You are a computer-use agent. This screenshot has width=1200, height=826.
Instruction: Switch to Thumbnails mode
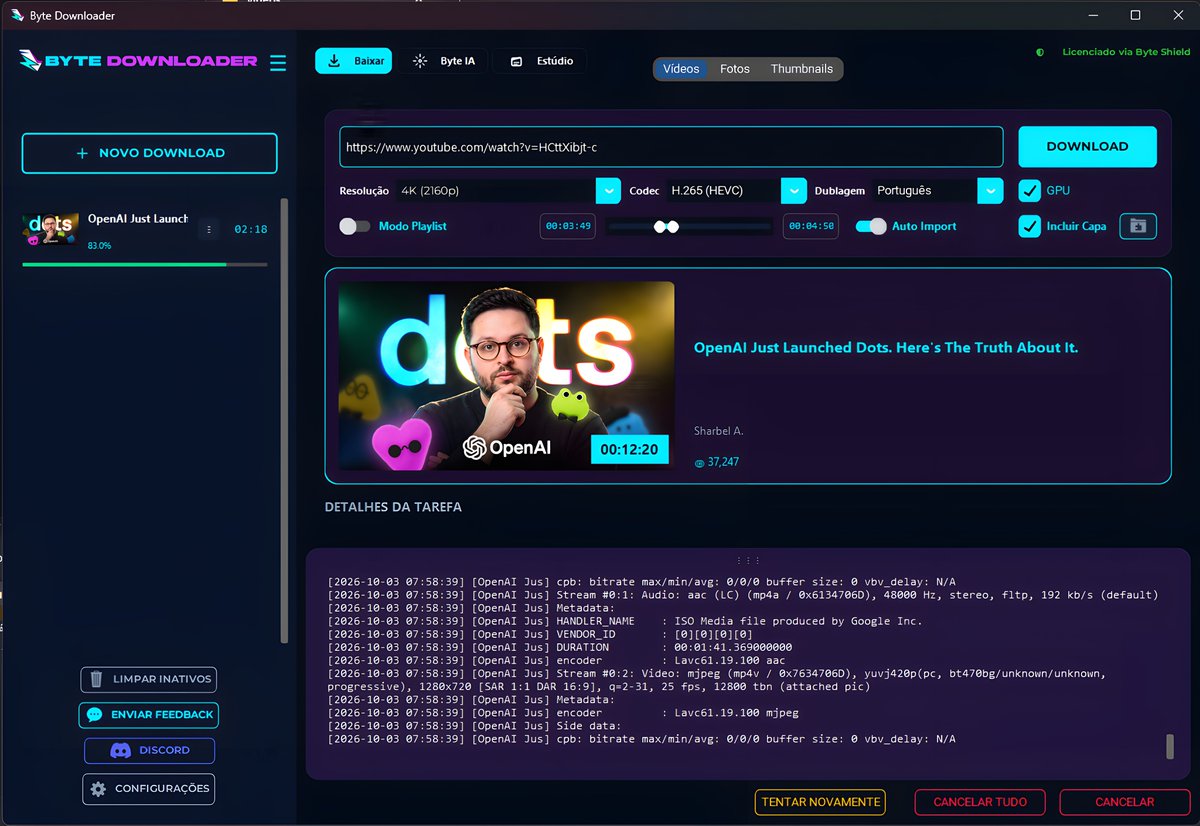coord(802,69)
